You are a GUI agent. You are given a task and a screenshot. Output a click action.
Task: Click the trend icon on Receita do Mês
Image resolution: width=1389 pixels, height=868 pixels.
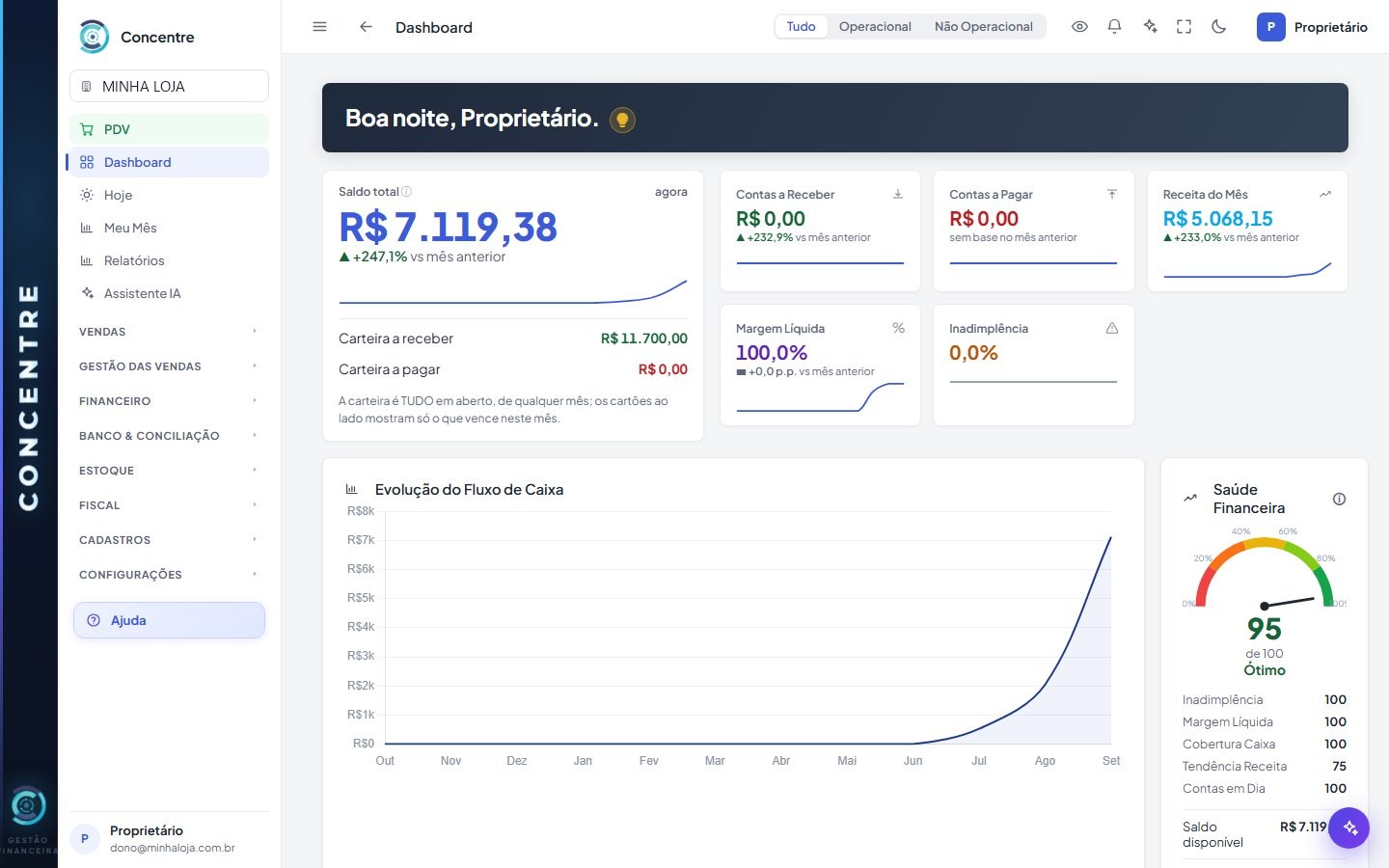pyautogui.click(x=1325, y=194)
